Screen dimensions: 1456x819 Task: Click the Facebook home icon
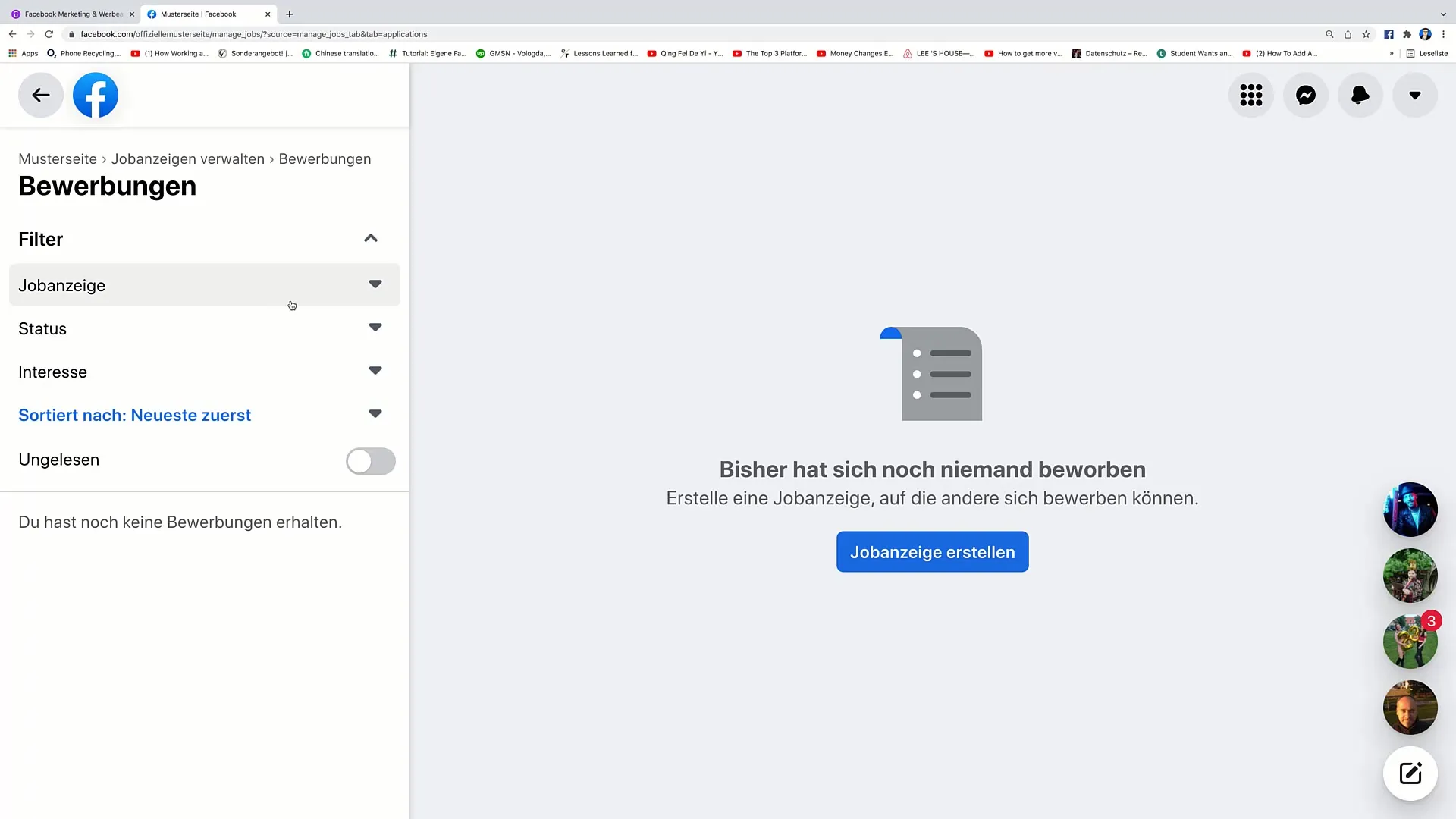click(x=95, y=95)
